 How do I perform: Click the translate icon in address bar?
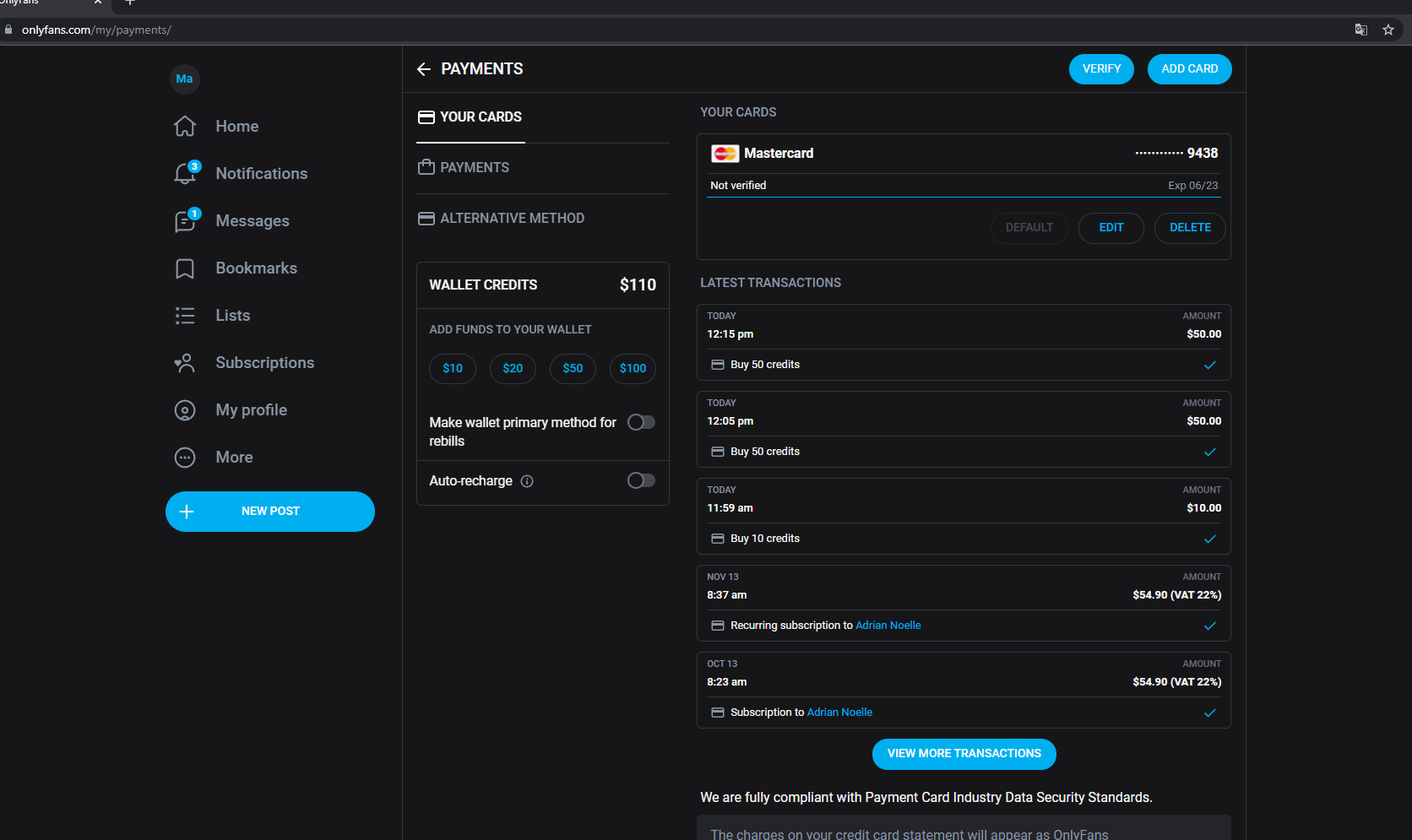coord(1361,30)
